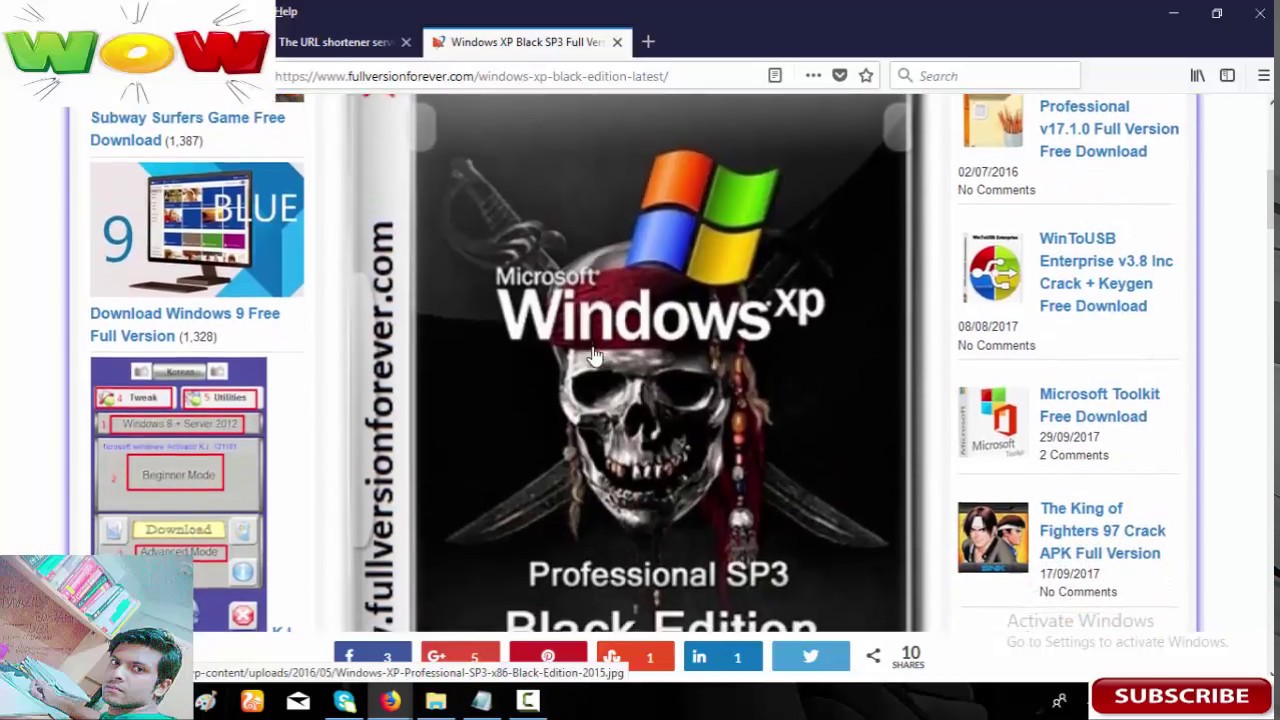Focus the address bar URL

tap(471, 76)
